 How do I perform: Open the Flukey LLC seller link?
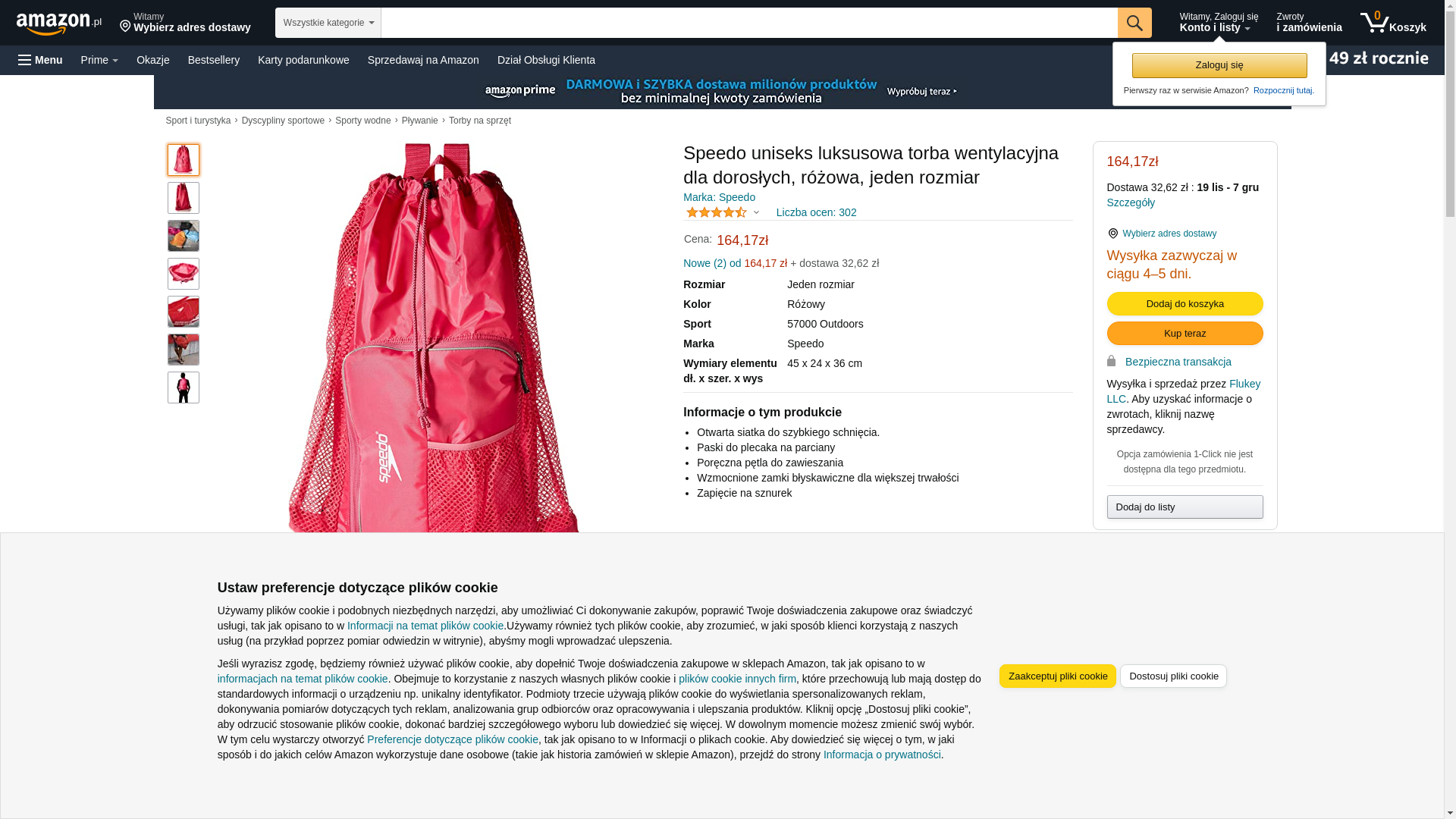[x=1183, y=391]
